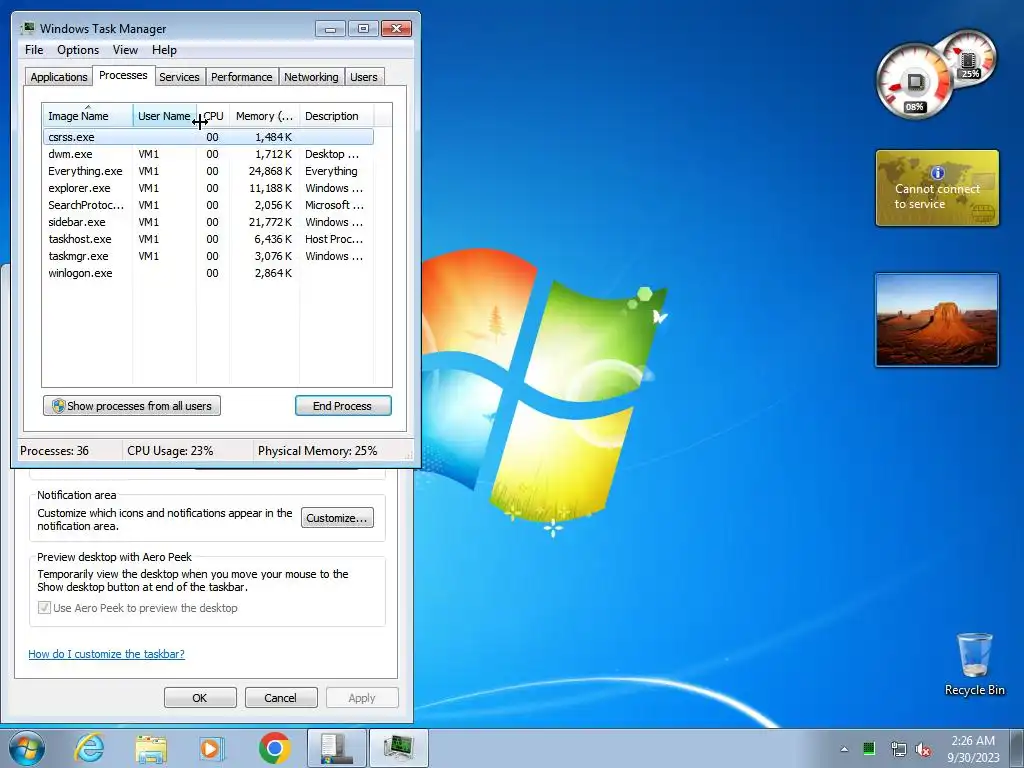
Task: Click the CPU Usage: 23% status entry
Action: point(170,451)
